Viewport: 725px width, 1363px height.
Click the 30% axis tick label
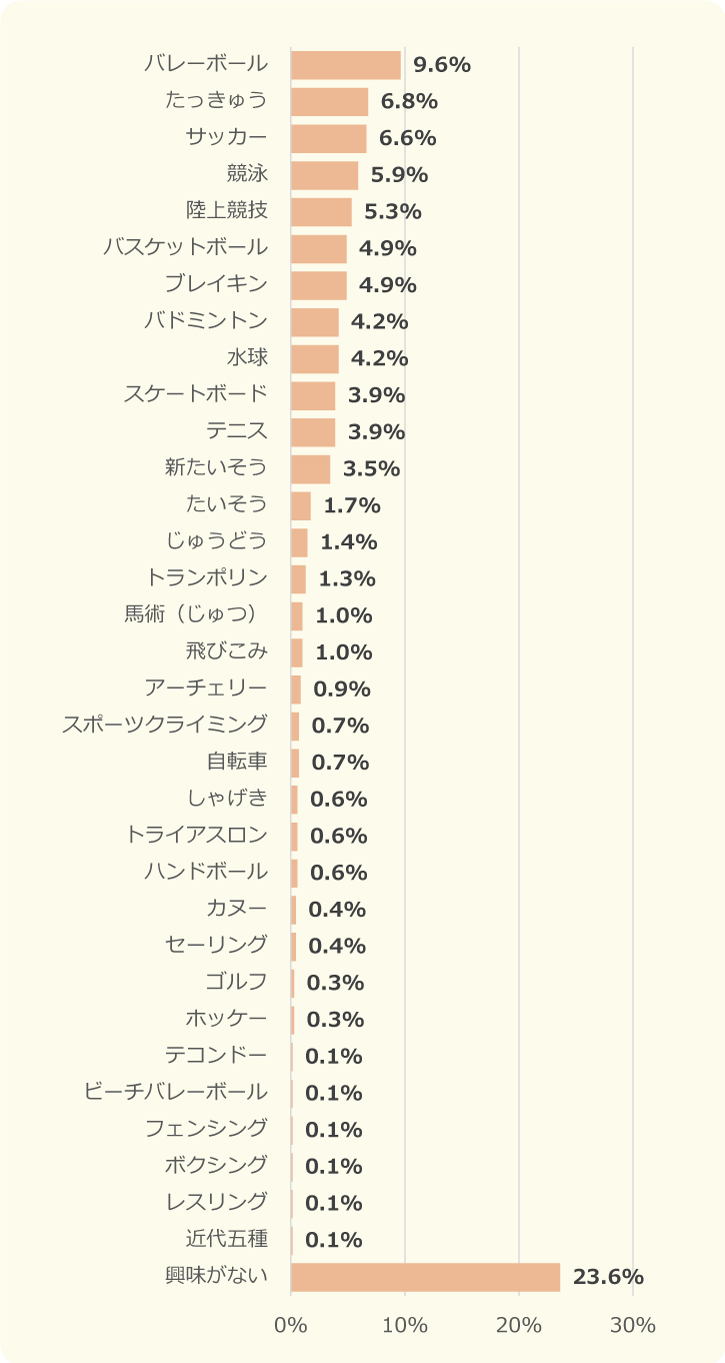(633, 1326)
